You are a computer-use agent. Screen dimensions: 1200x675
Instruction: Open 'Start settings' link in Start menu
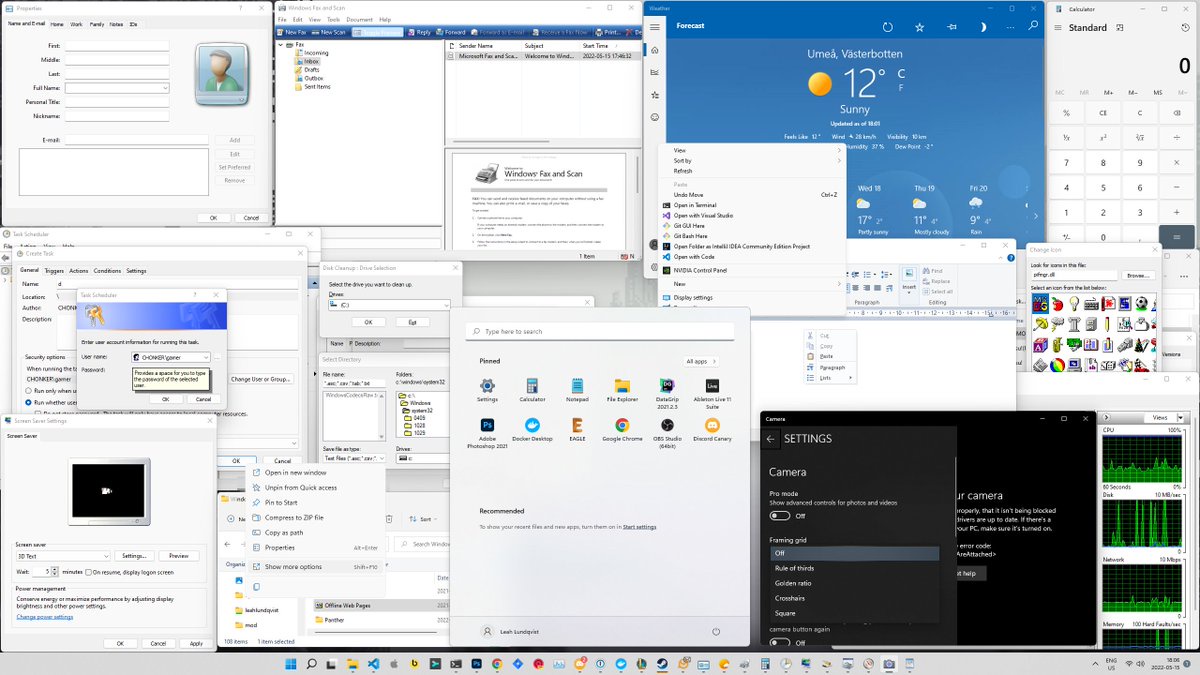coord(640,526)
